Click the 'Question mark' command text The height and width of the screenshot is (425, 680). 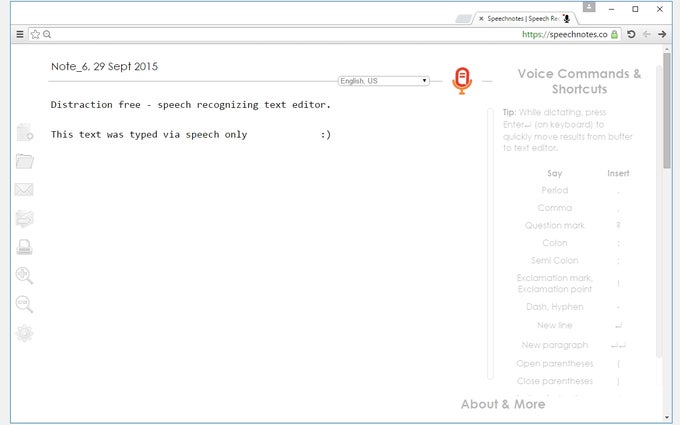coord(555,226)
